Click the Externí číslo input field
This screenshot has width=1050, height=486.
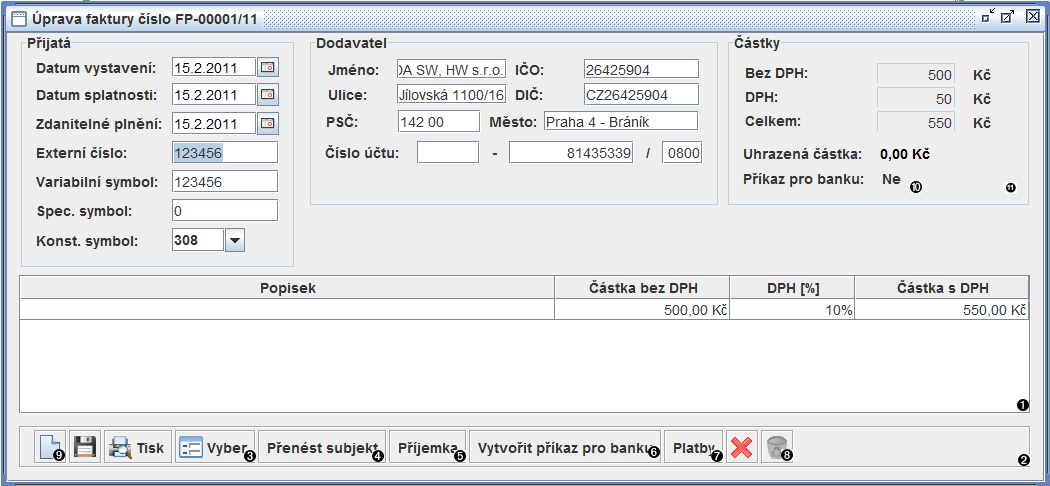tap(224, 153)
